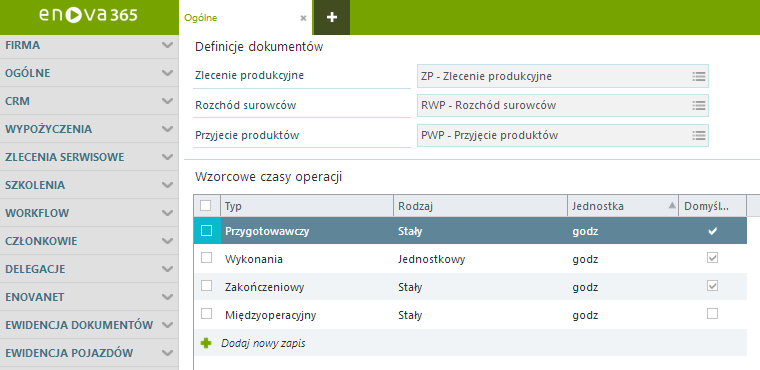Viewport: 760px width, 370px height.
Task: Open the DELEGACJE sidebar menu
Action: pyautogui.click(x=89, y=269)
